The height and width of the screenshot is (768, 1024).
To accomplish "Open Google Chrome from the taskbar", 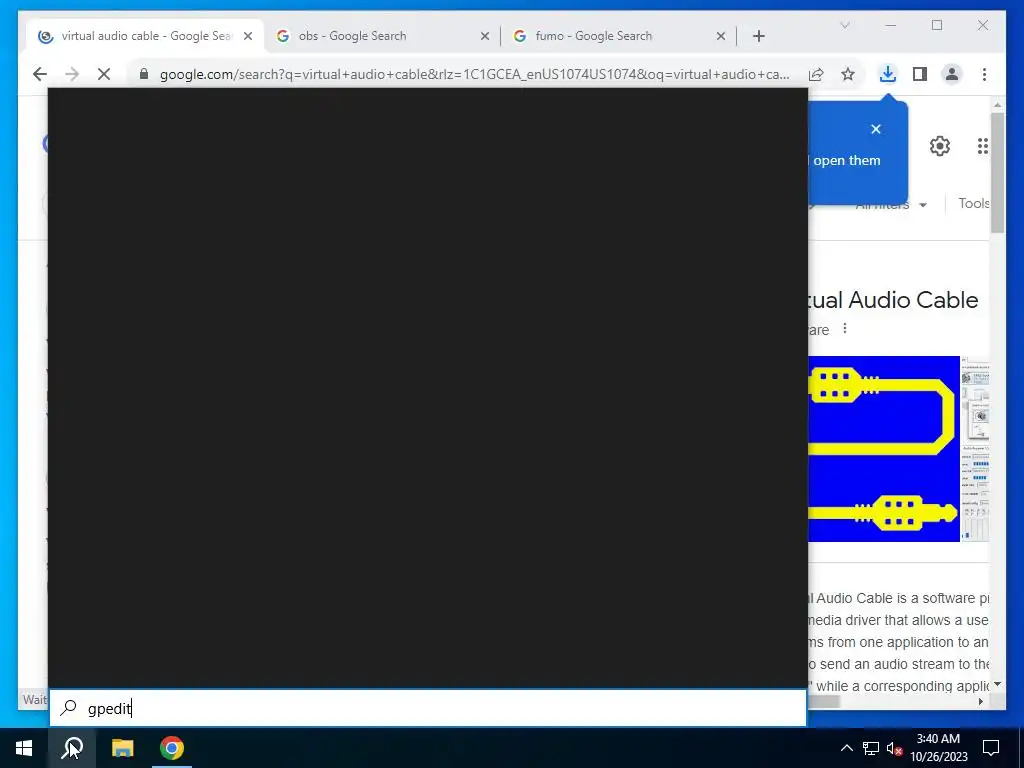I will [172, 748].
